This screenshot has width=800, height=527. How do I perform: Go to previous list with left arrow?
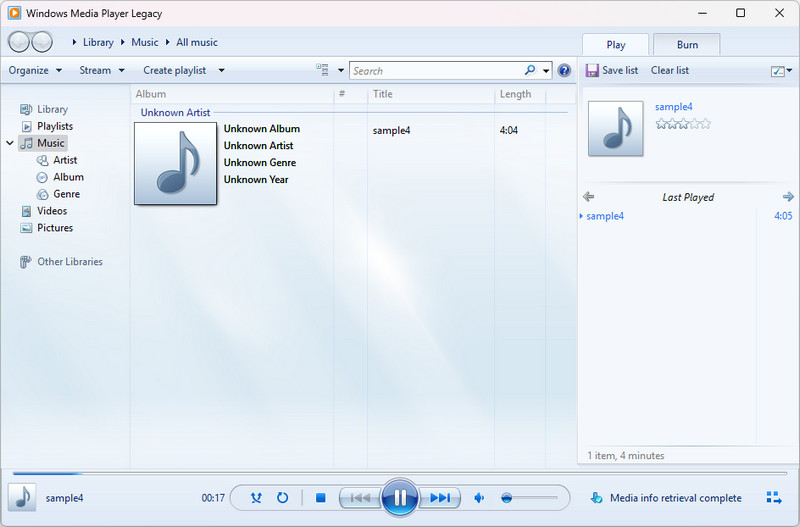588,196
